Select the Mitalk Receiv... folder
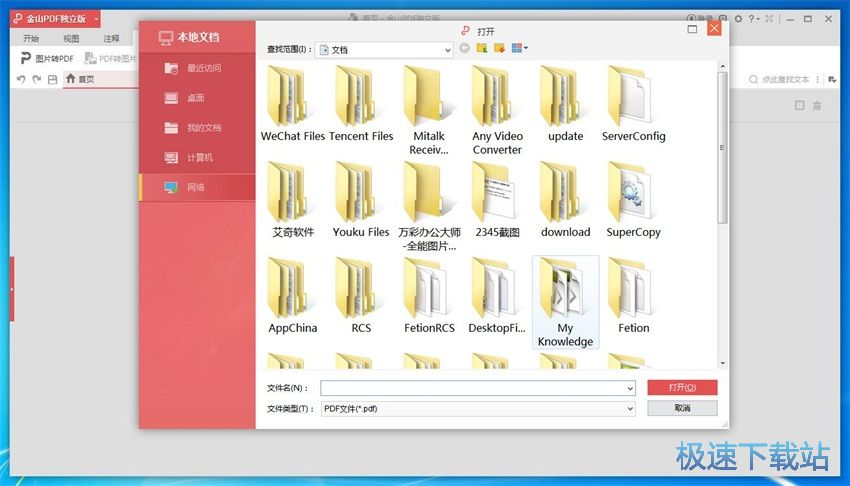This screenshot has width=850, height=486. point(429,111)
